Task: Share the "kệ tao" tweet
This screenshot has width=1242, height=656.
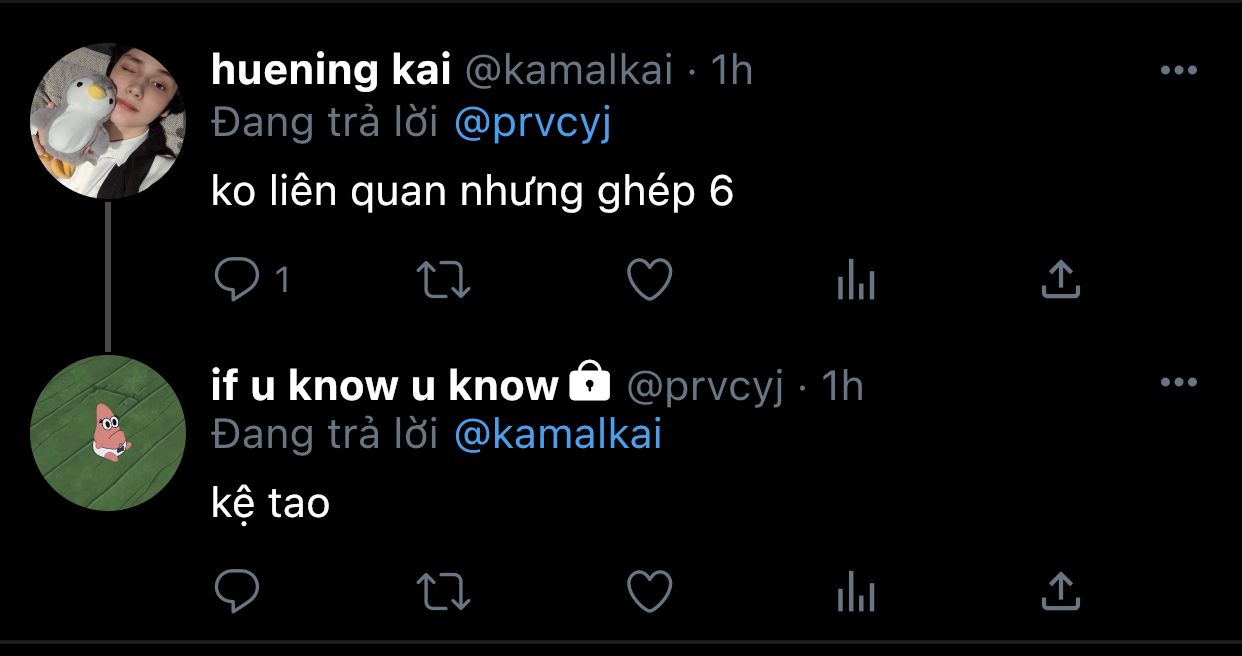Action: [1061, 591]
